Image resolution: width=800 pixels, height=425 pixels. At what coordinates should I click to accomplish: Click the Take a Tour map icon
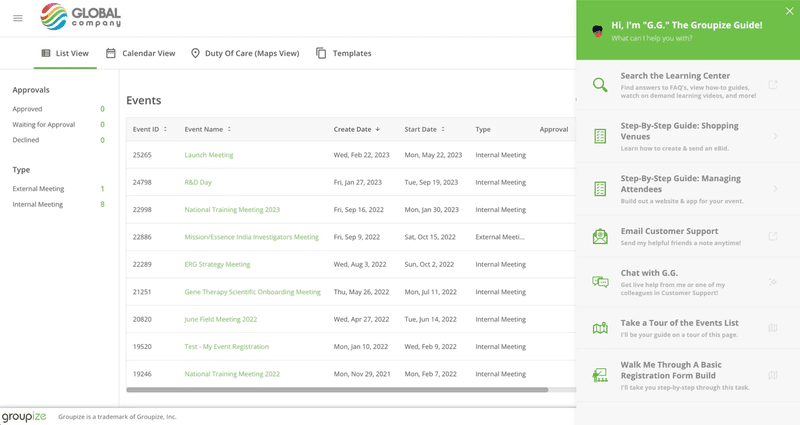click(600, 328)
